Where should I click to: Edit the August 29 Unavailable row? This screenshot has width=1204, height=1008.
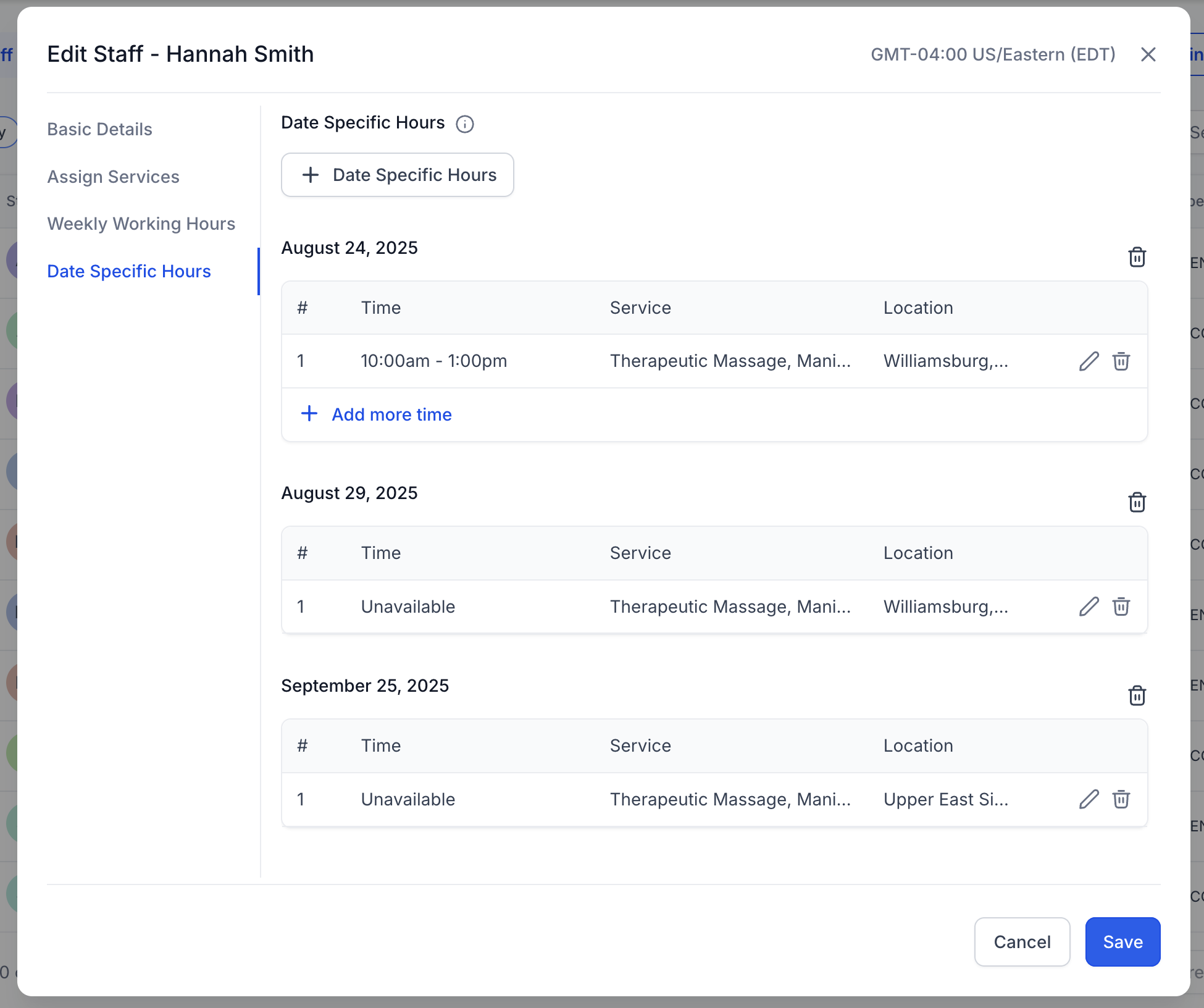tap(1089, 607)
